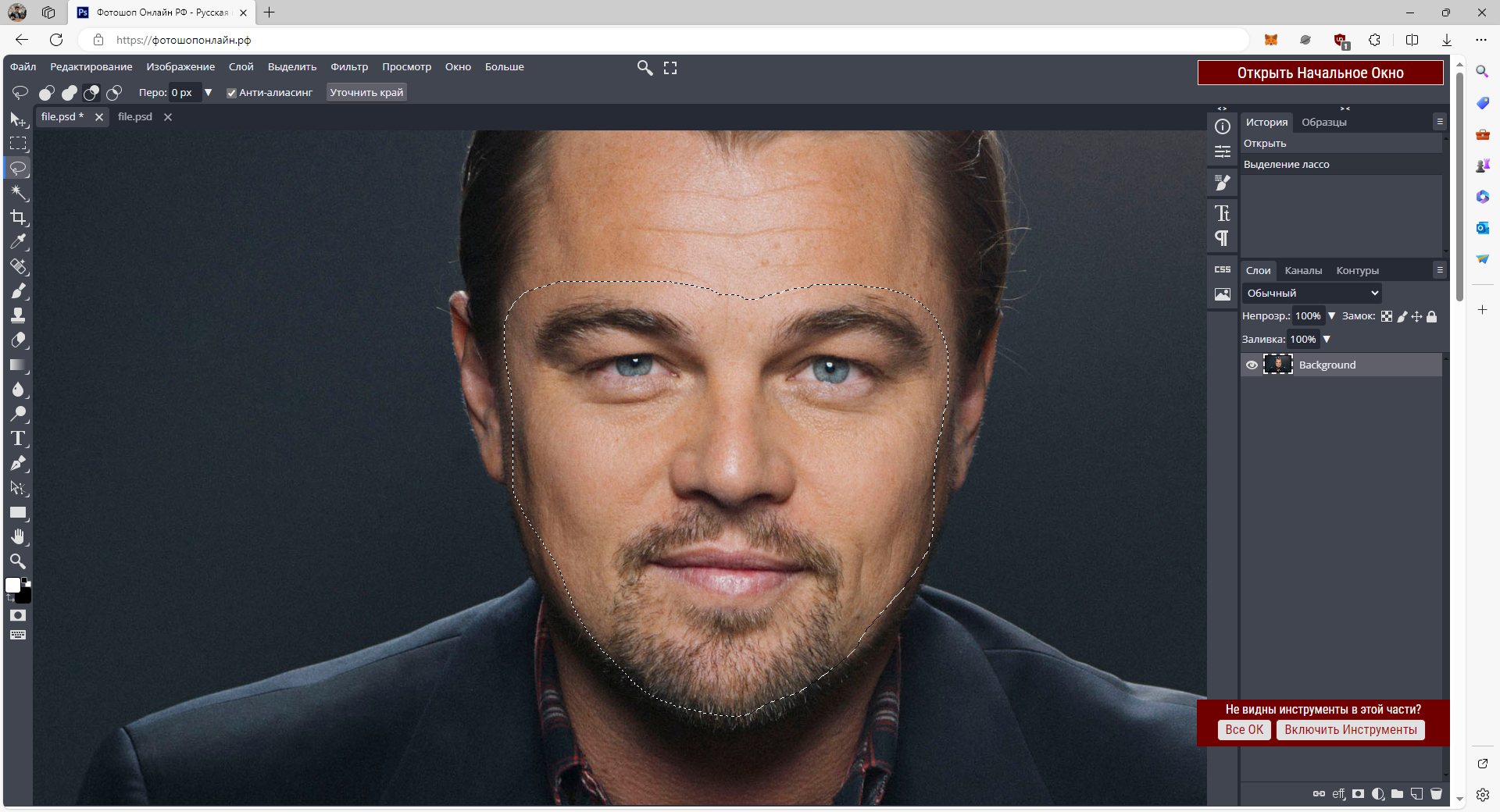1500x812 pixels.
Task: Select the Type tool in left toolbar
Action: [19, 439]
